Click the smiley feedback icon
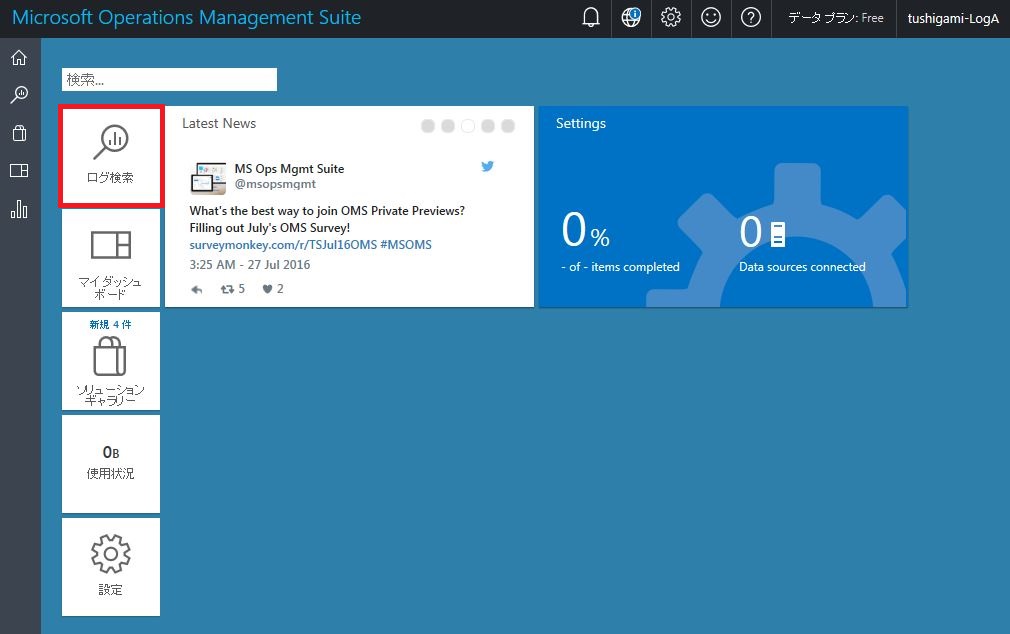Screen dimensions: 1010x634 click(x=710, y=18)
